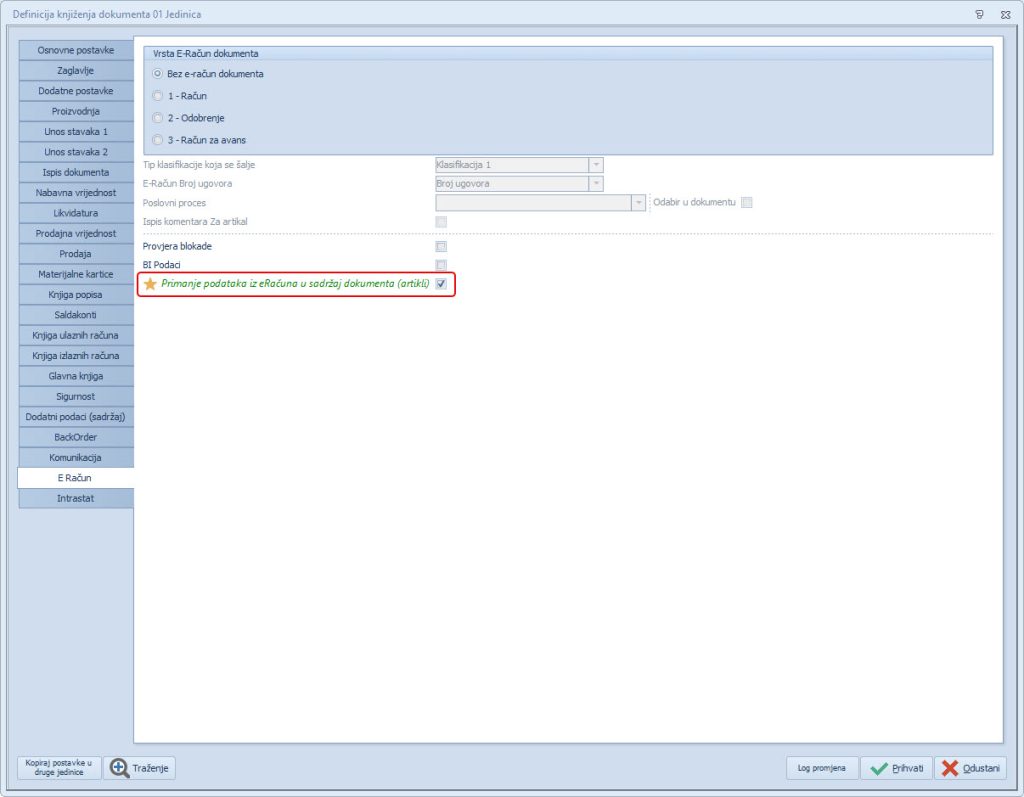Switch to the Osnovne postavke tab
The image size is (1024, 797).
[76, 50]
